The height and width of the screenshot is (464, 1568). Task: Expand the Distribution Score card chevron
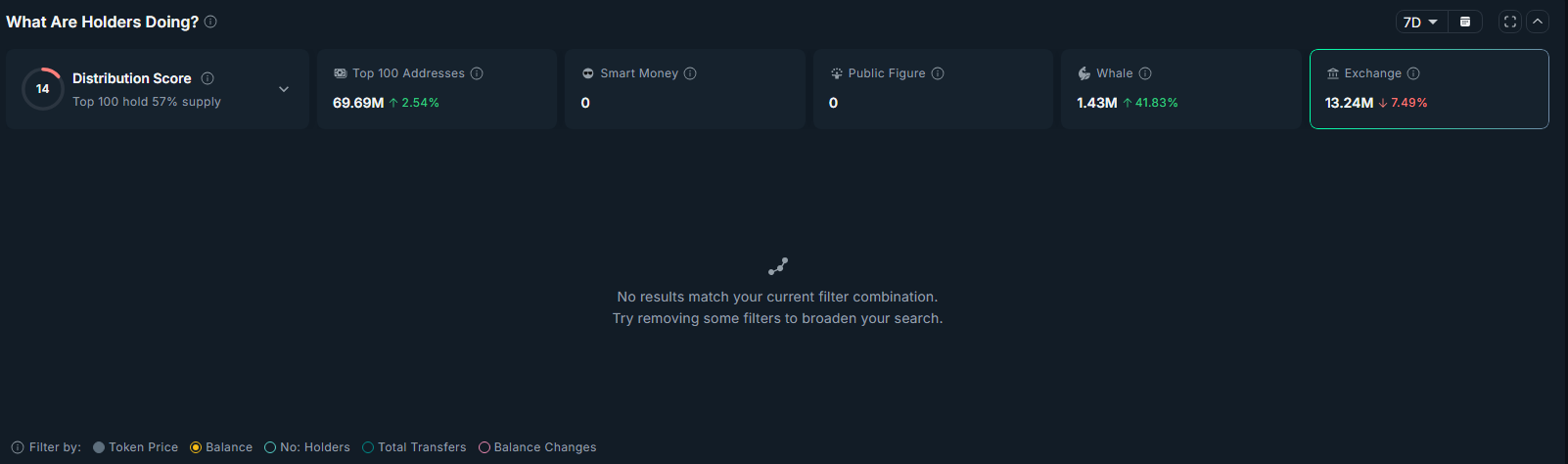point(284,89)
